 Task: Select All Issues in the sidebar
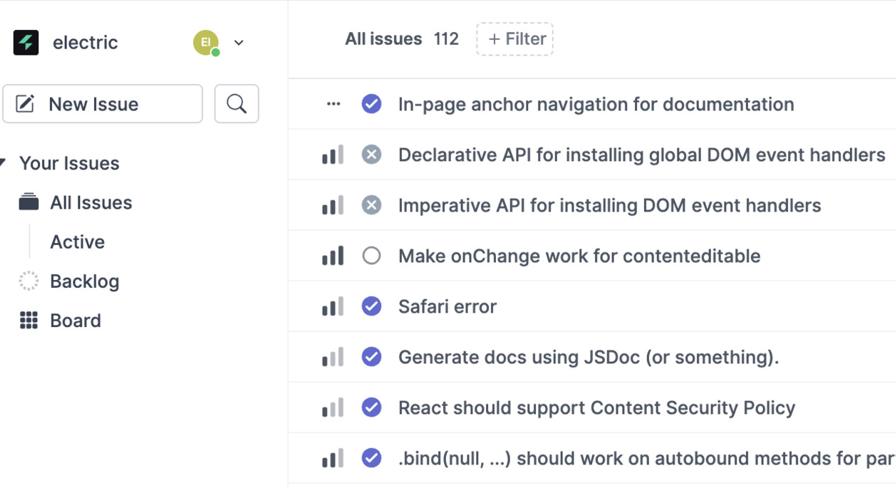pyautogui.click(x=90, y=203)
